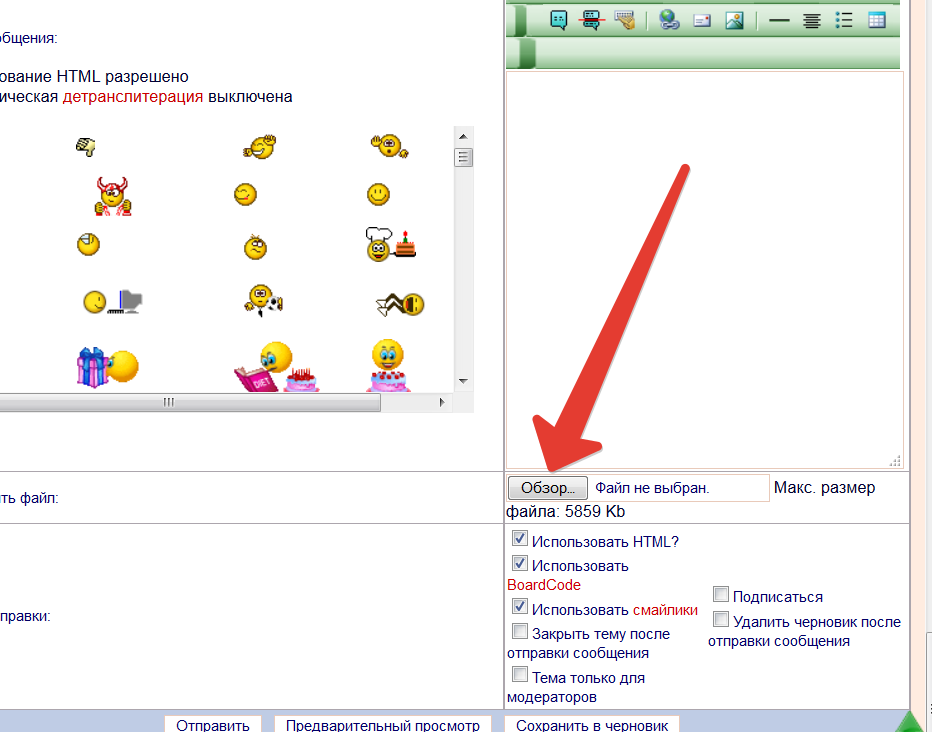Click the quote speech bubble icon
The image size is (932, 732).
pyautogui.click(x=559, y=20)
